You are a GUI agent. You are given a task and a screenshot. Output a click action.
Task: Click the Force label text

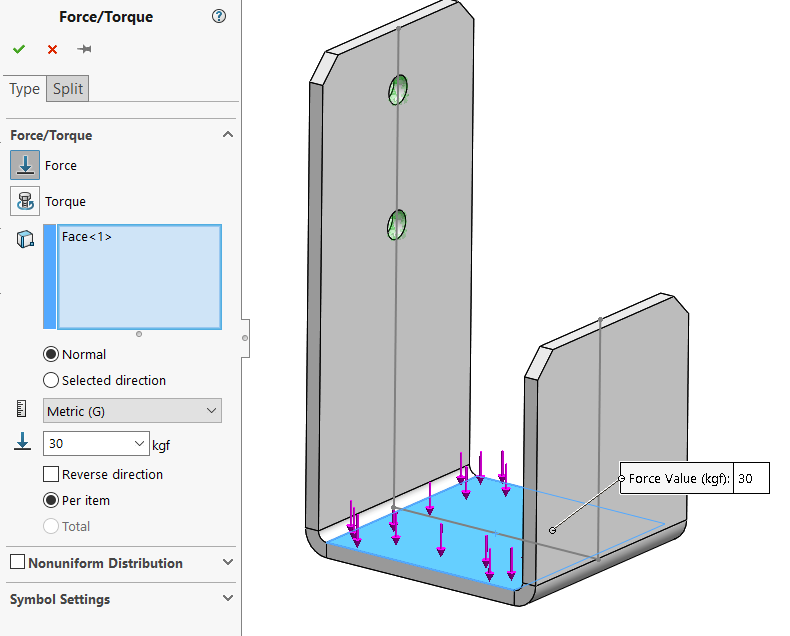coord(60,165)
